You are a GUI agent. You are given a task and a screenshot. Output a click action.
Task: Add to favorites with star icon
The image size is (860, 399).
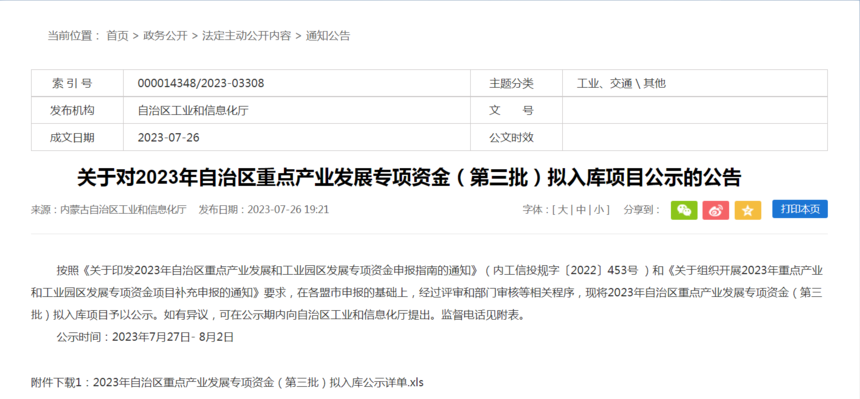pyautogui.click(x=748, y=210)
